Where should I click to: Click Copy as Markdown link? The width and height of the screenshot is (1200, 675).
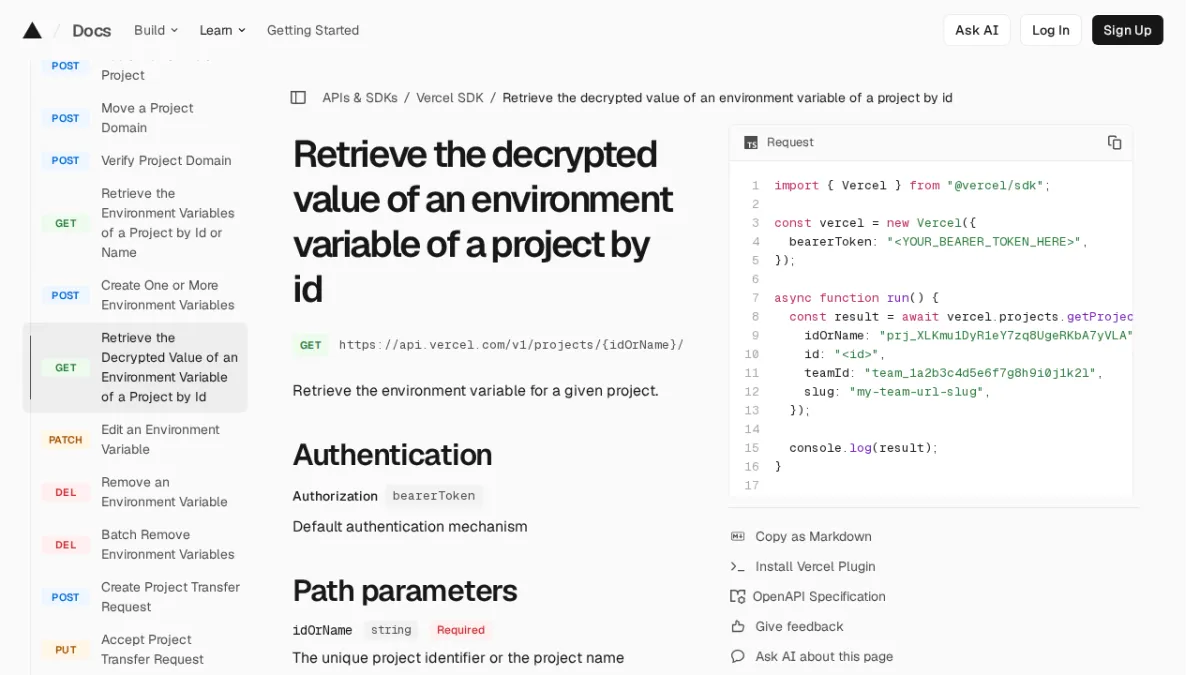point(813,536)
